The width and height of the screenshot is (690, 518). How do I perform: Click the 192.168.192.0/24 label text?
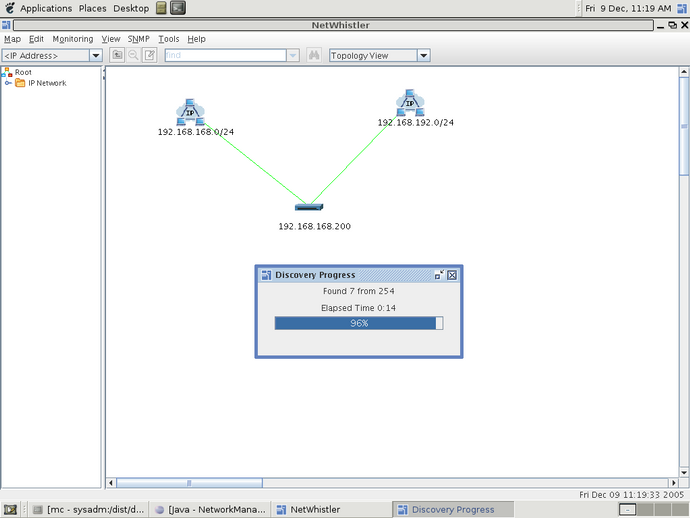click(x=415, y=122)
